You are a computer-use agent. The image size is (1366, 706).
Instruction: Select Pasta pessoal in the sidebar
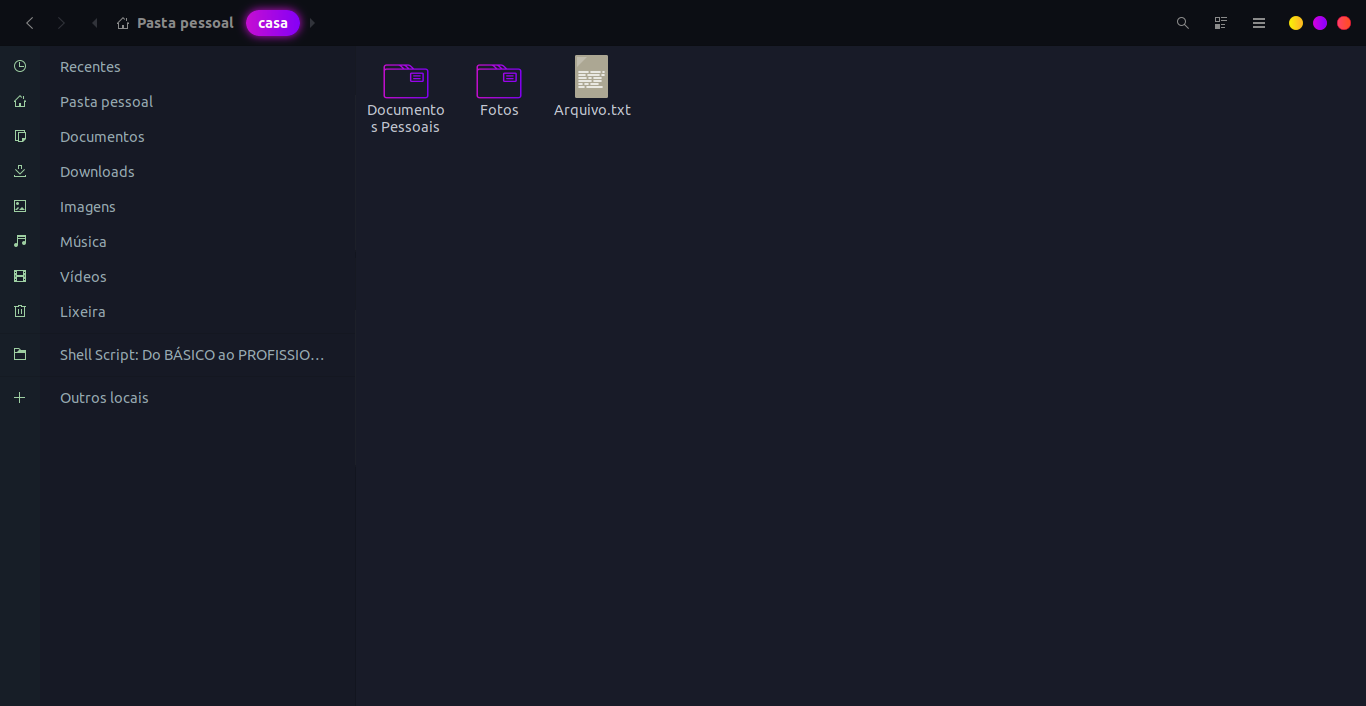(x=106, y=102)
